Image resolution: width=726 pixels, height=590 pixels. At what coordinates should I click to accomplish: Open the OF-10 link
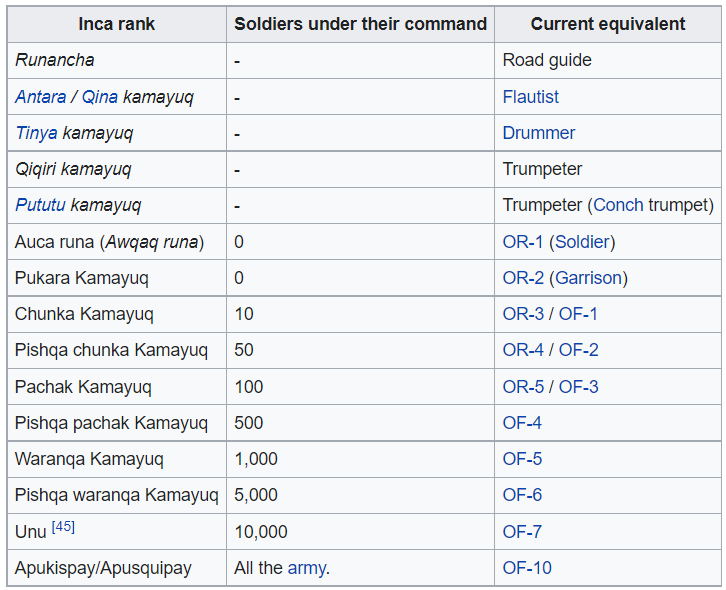coord(527,568)
